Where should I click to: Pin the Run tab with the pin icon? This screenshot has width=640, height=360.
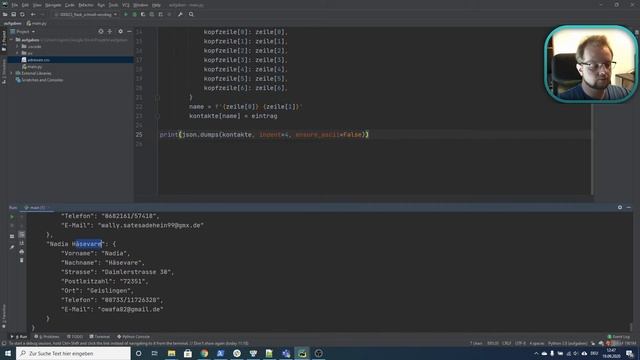(x=12, y=247)
